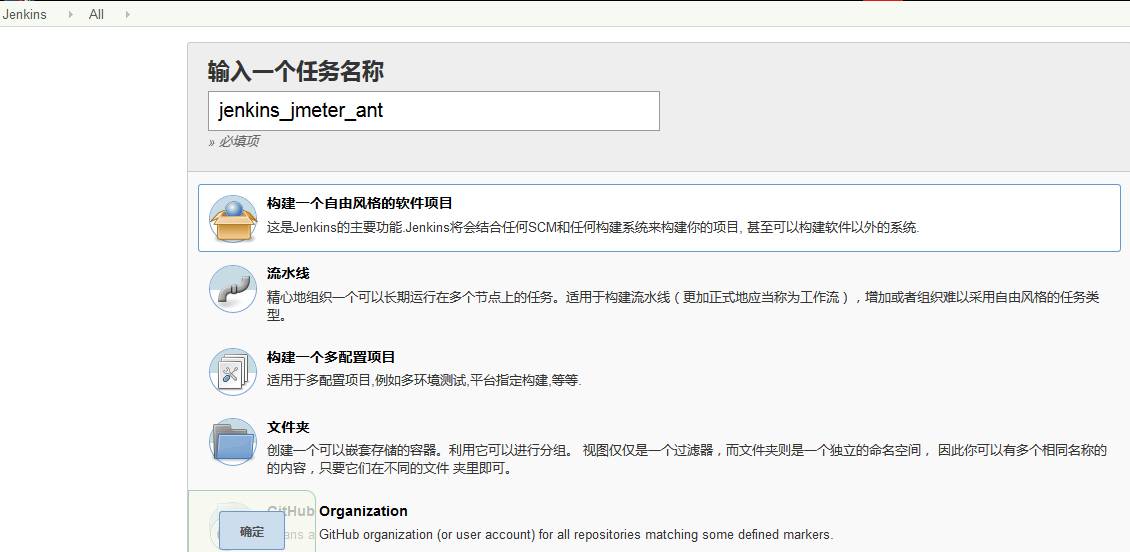Click the folder (文件夹) icon

[x=233, y=442]
